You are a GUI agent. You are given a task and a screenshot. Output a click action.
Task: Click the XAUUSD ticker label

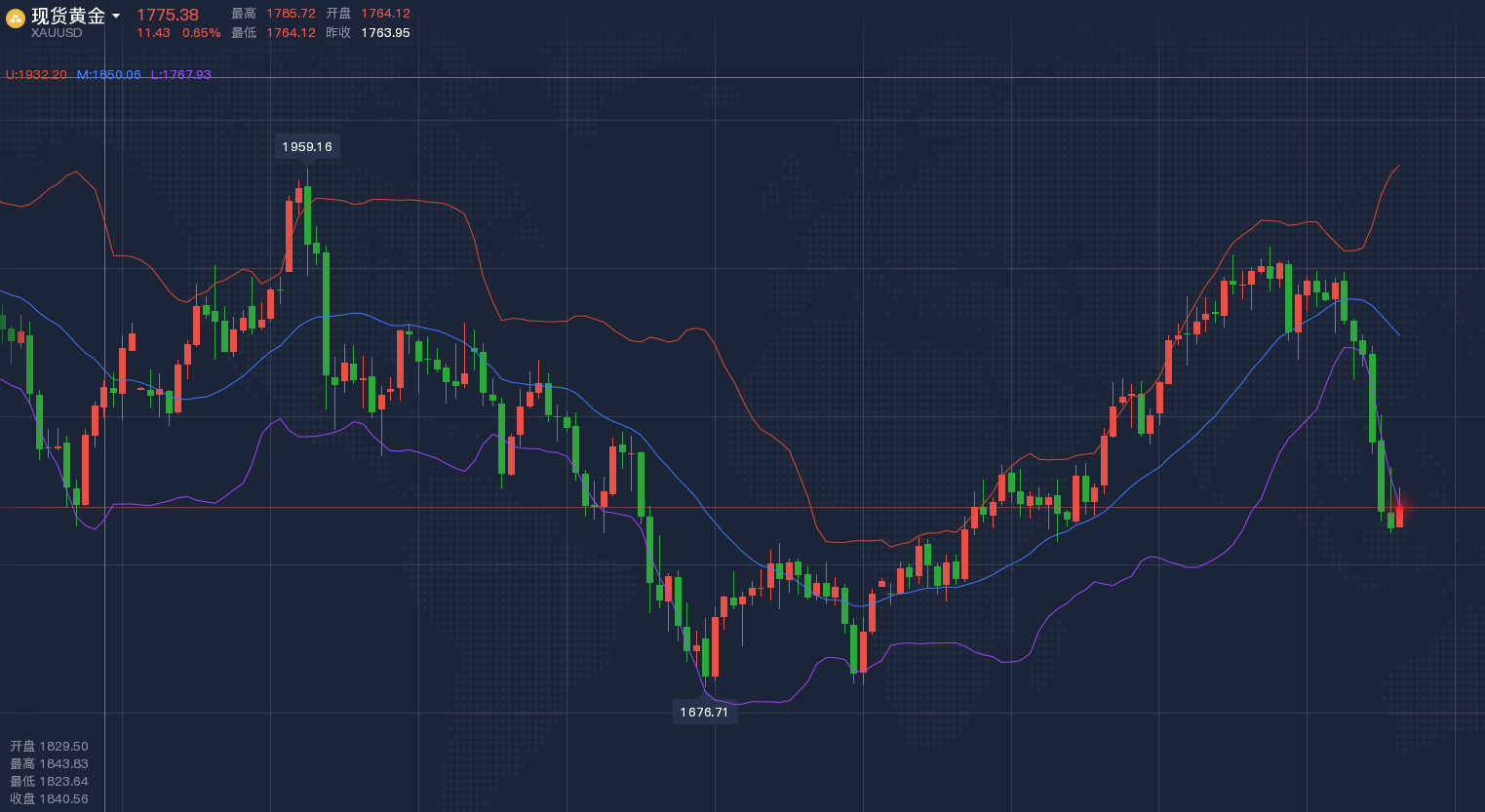[x=57, y=33]
